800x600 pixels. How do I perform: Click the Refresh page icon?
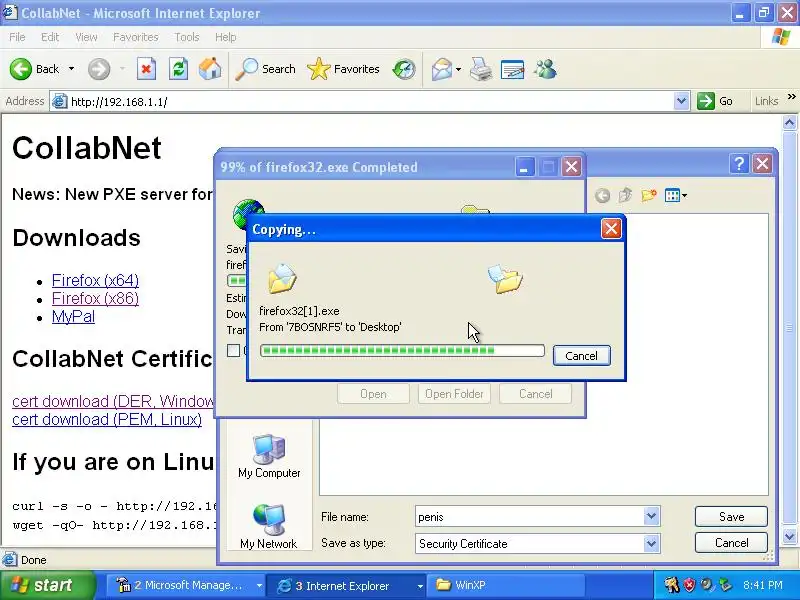pos(178,69)
